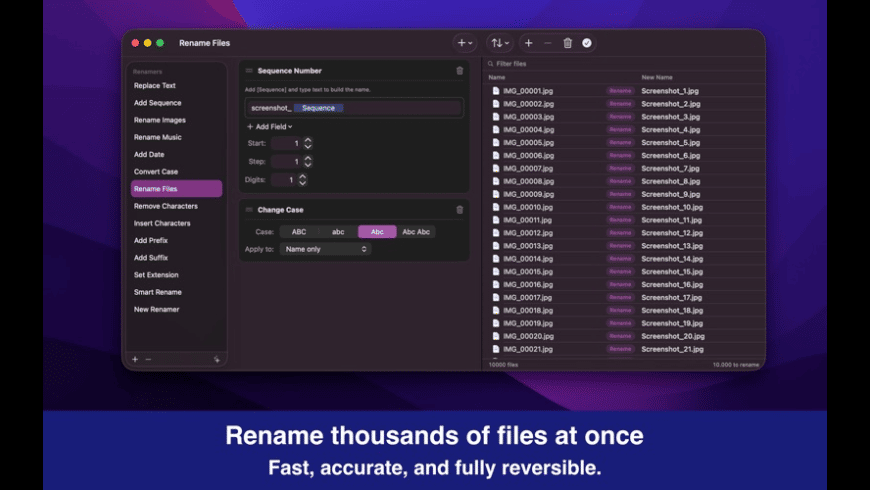870x490 pixels.
Task: Click the Step number field
Action: (x=286, y=161)
